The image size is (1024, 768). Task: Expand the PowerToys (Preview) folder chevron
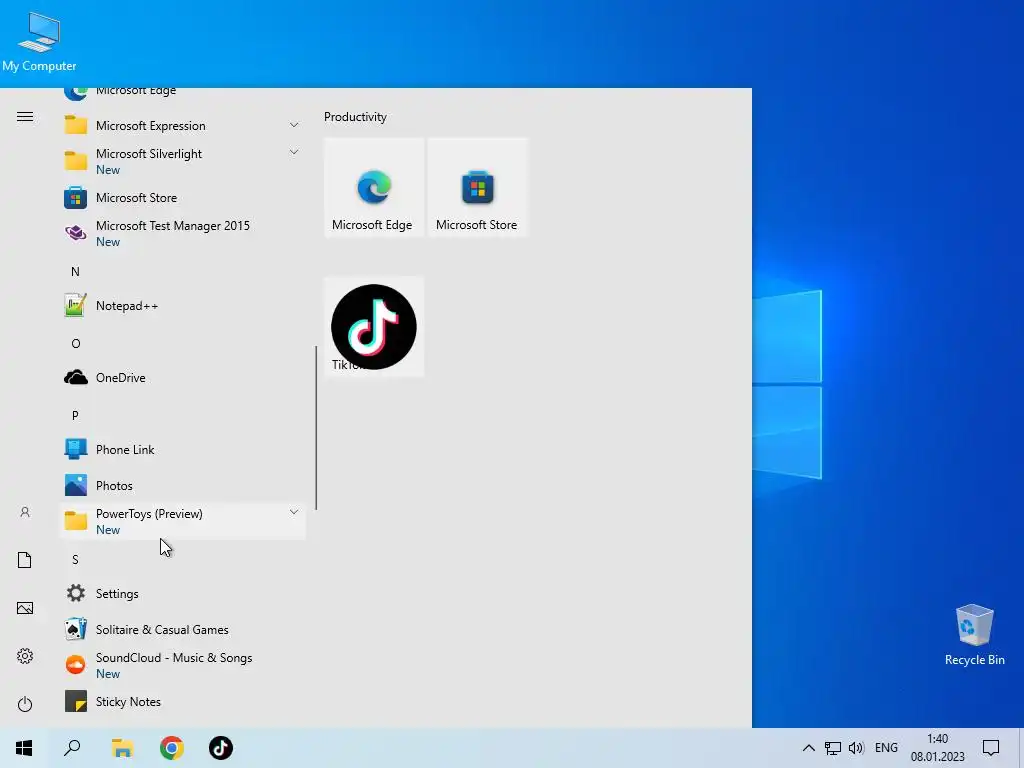point(294,512)
